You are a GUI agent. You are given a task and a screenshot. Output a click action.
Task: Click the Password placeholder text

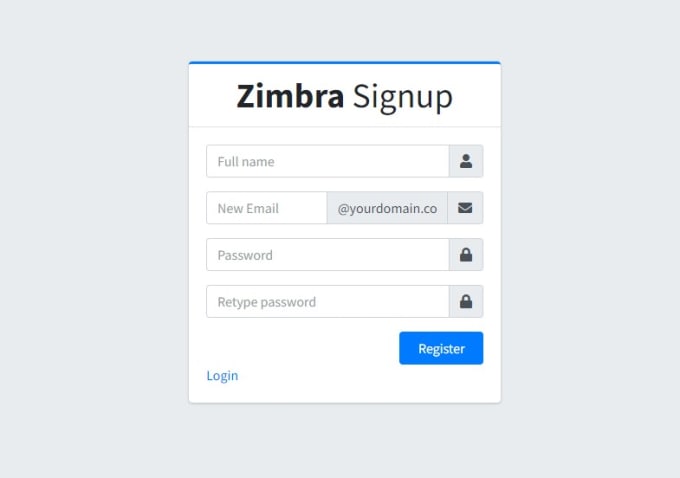tap(245, 255)
